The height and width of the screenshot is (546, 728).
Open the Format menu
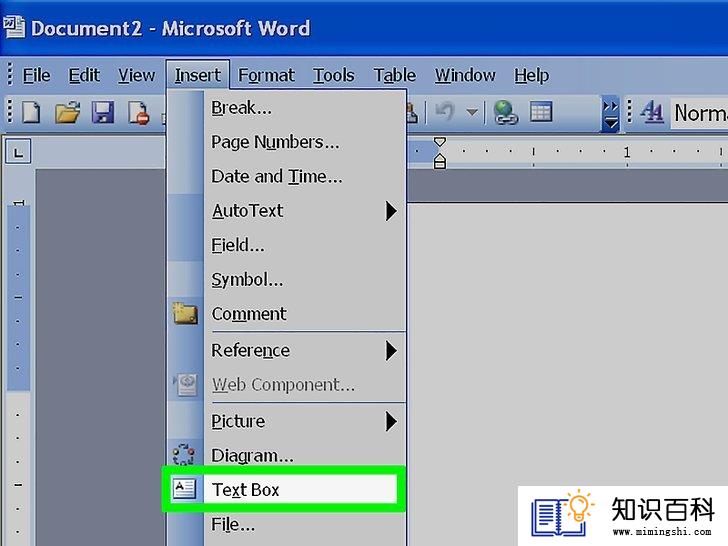266,75
